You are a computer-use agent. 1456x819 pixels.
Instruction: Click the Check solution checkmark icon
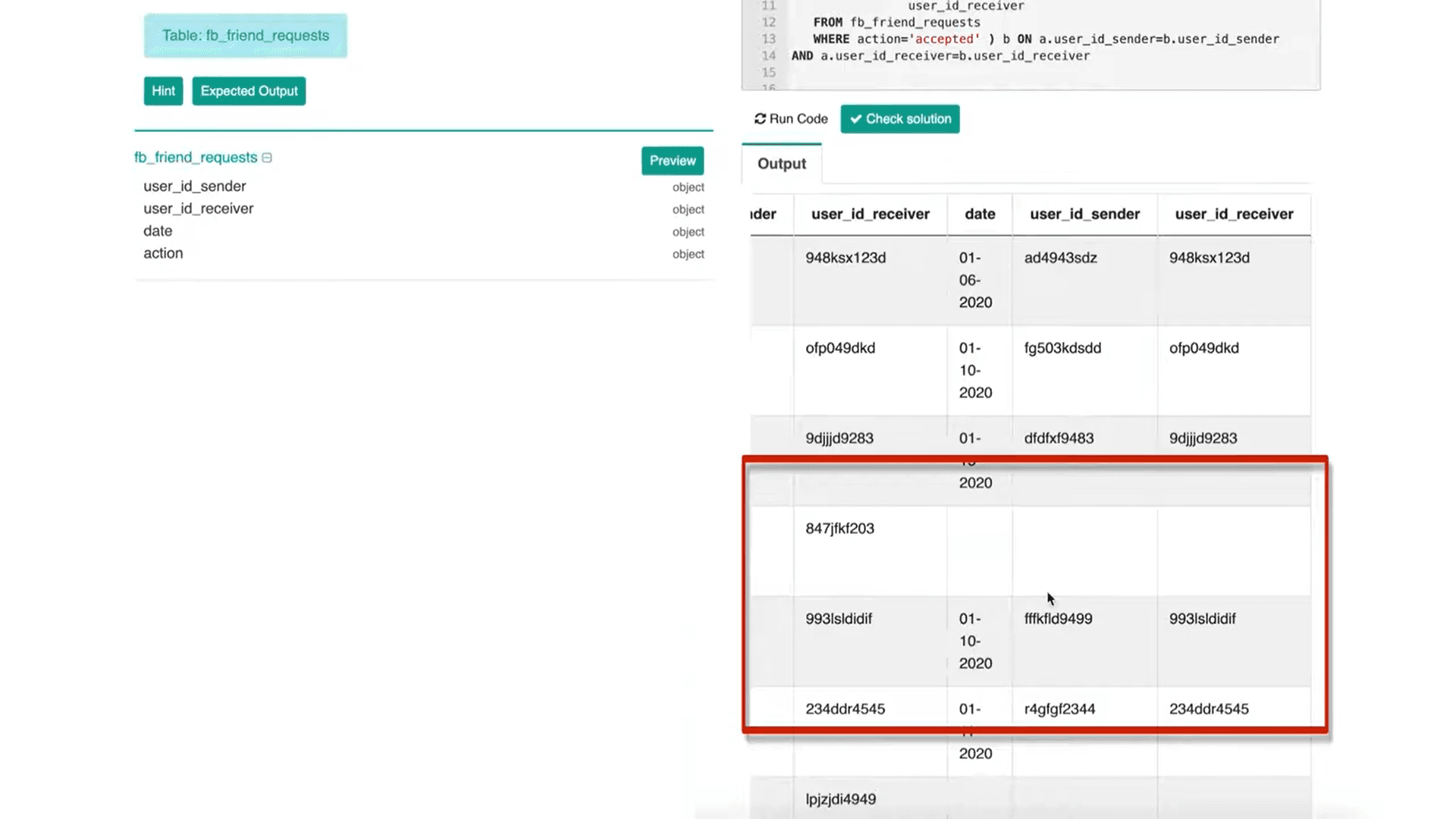856,119
